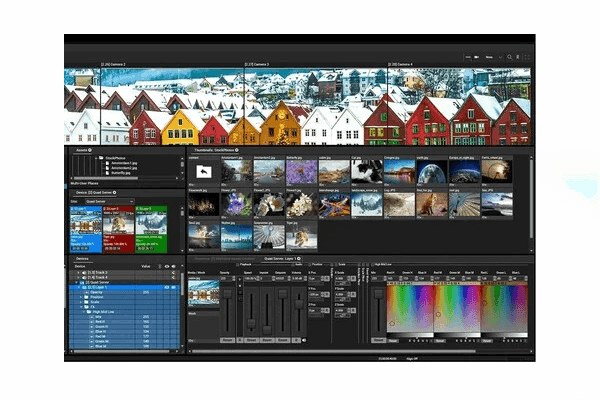This screenshot has width=600, height=400.
Task: Select the Devices panel tab
Action: pyautogui.click(x=82, y=259)
